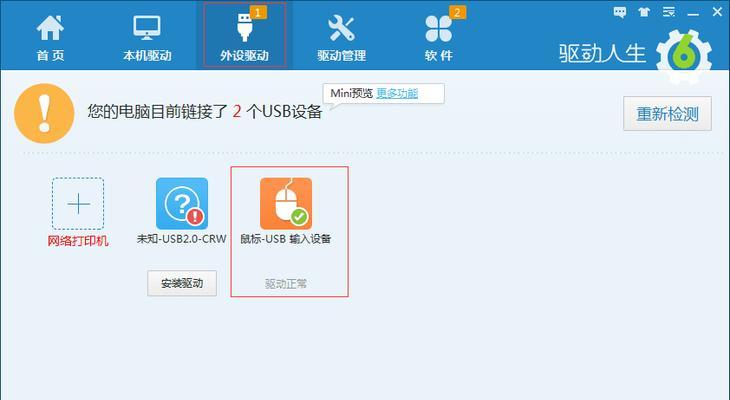Select the 外设驱动 tab
This screenshot has height=400, width=730.
point(244,35)
